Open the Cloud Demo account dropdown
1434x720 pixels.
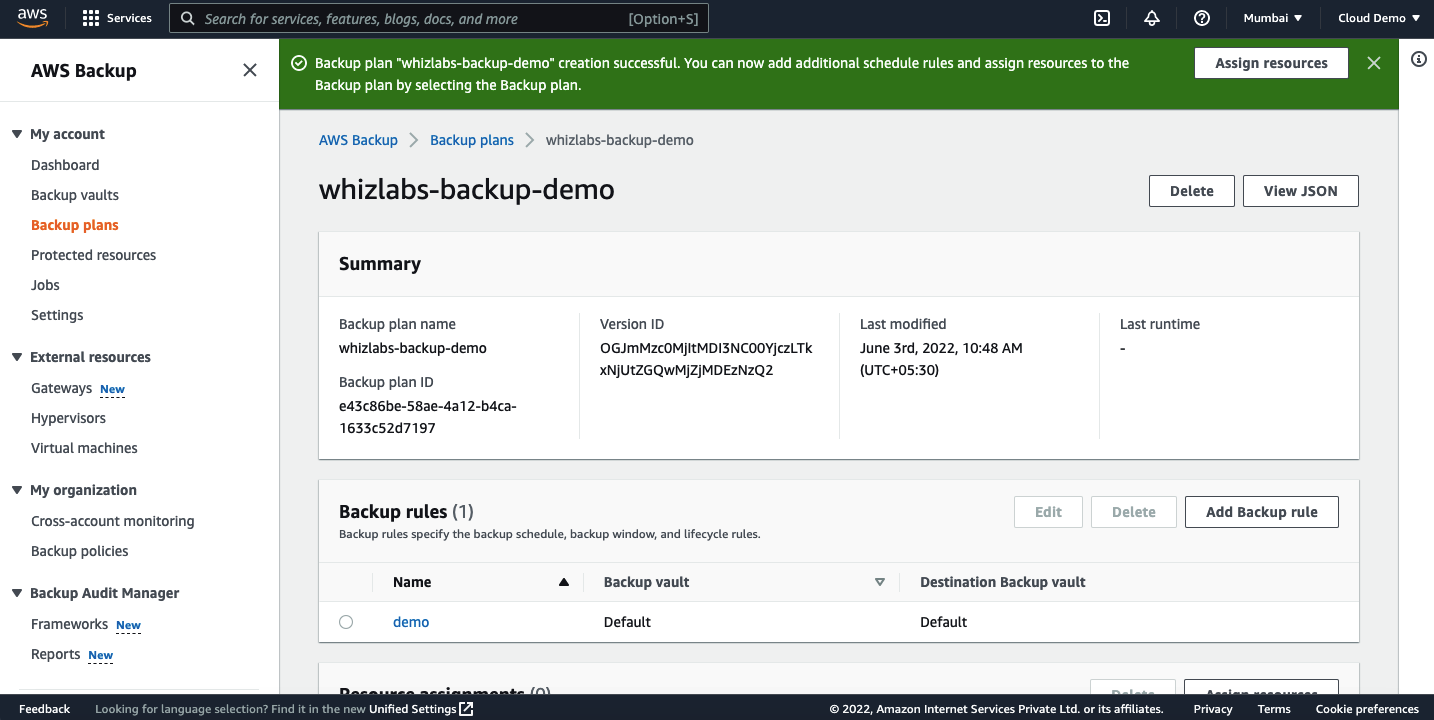1379,18
